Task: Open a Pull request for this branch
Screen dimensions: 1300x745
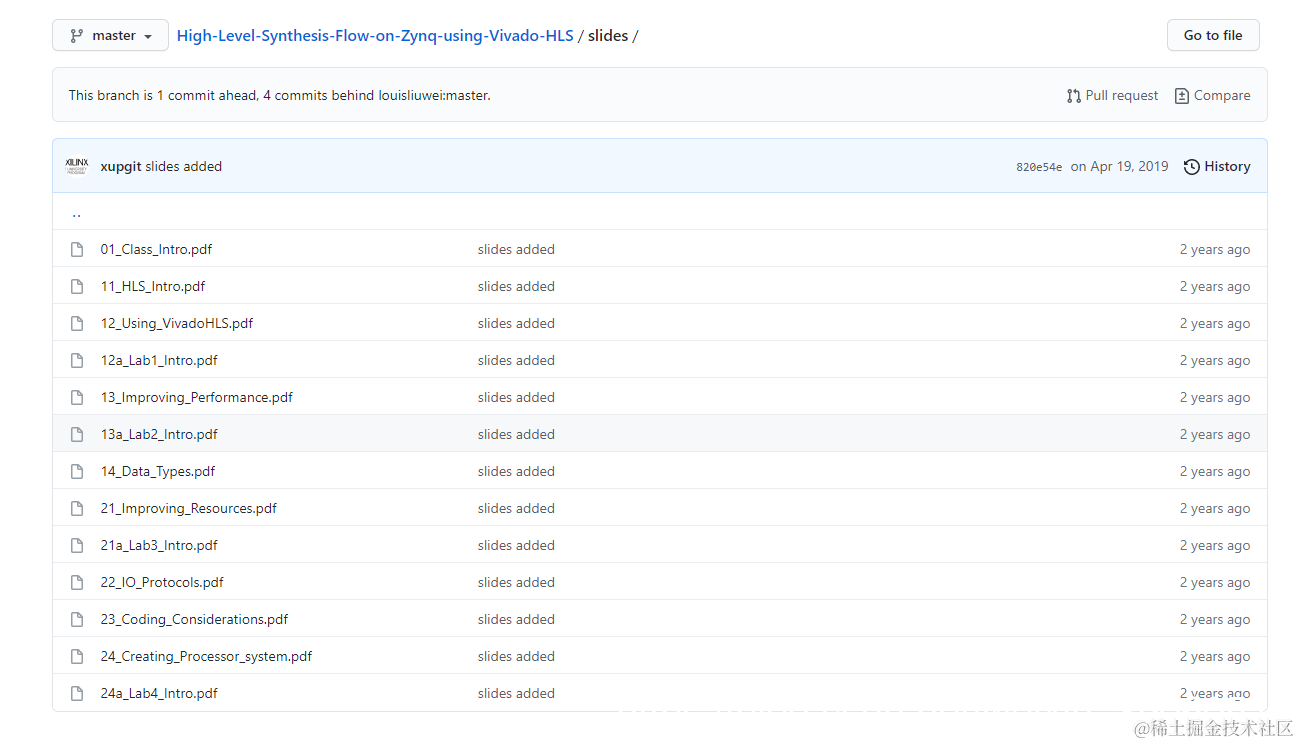Action: point(1112,95)
